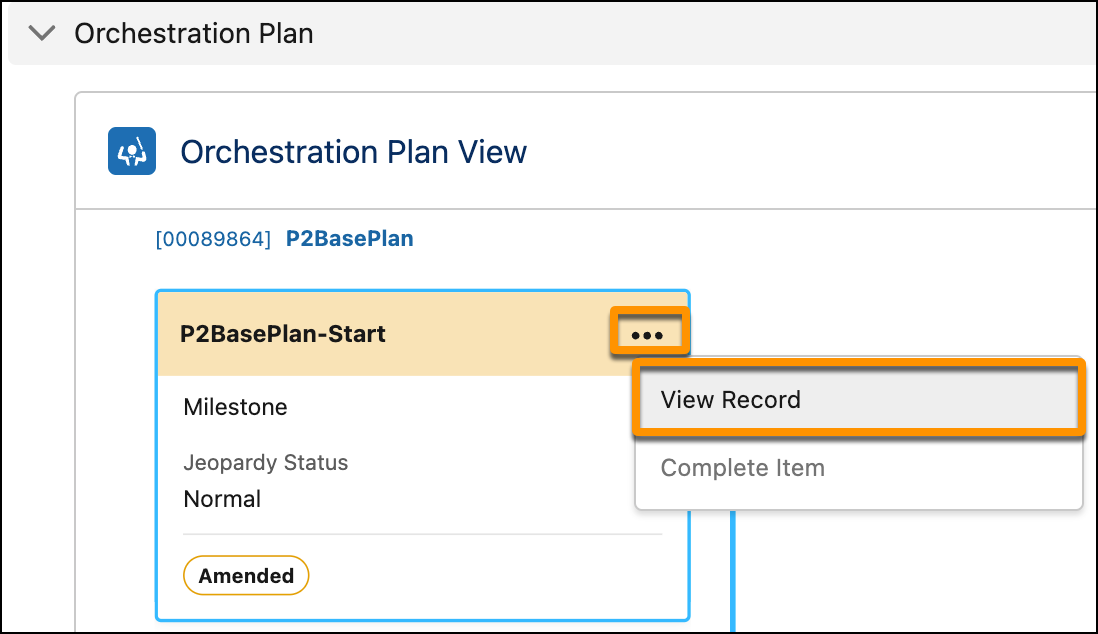The height and width of the screenshot is (634, 1098).
Task: Open the P2BasePlan link
Action: pyautogui.click(x=349, y=238)
